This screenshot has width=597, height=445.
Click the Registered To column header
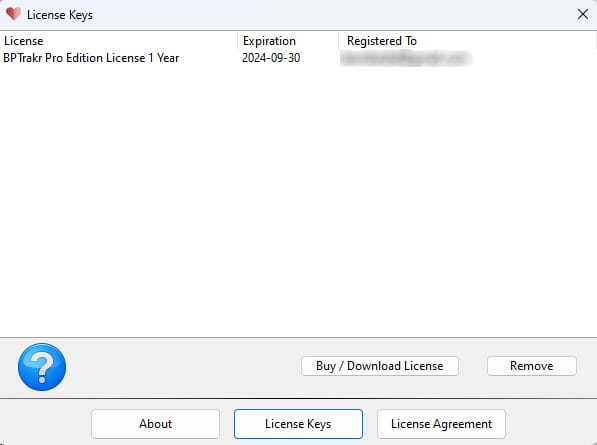click(468, 41)
